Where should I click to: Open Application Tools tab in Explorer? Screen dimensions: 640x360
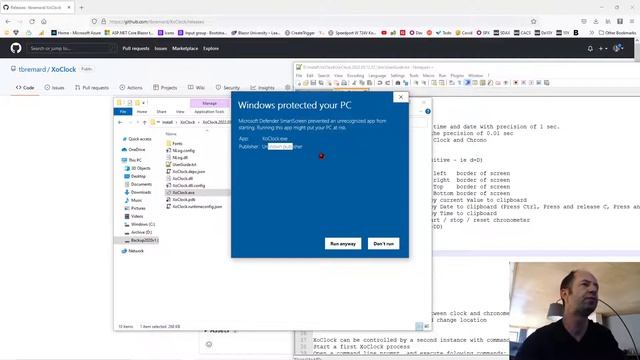pyautogui.click(x=209, y=111)
